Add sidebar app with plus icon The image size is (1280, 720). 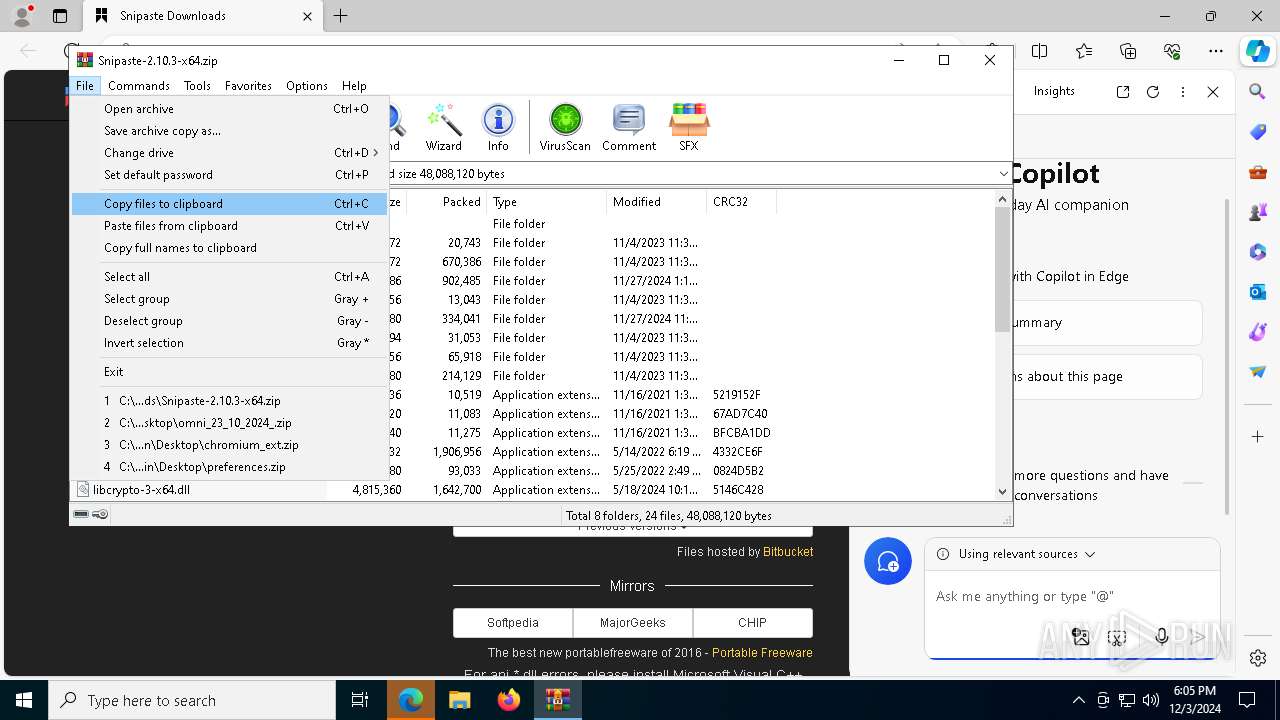(x=1257, y=437)
